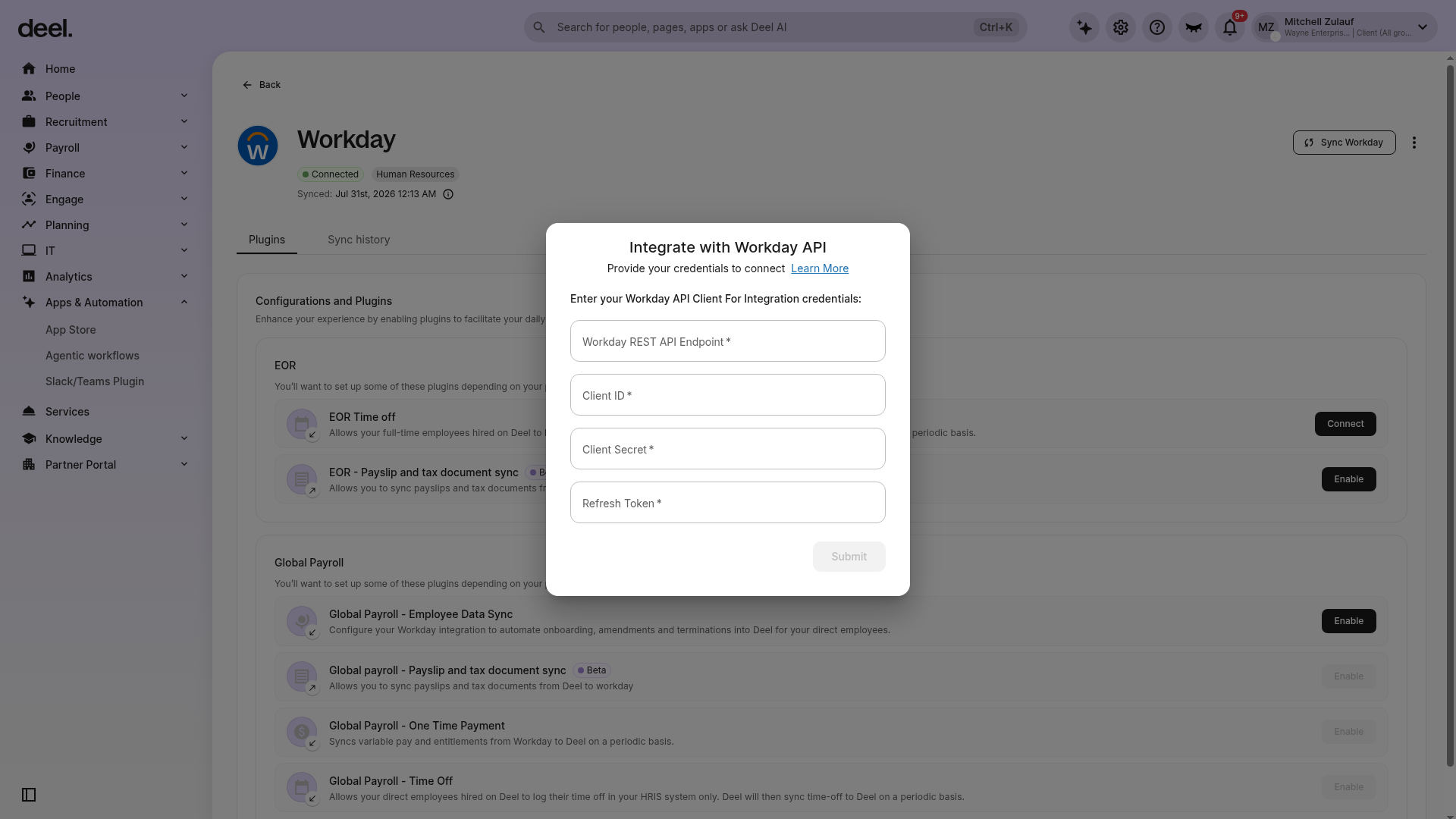Focus the Client ID field

pos(728,395)
